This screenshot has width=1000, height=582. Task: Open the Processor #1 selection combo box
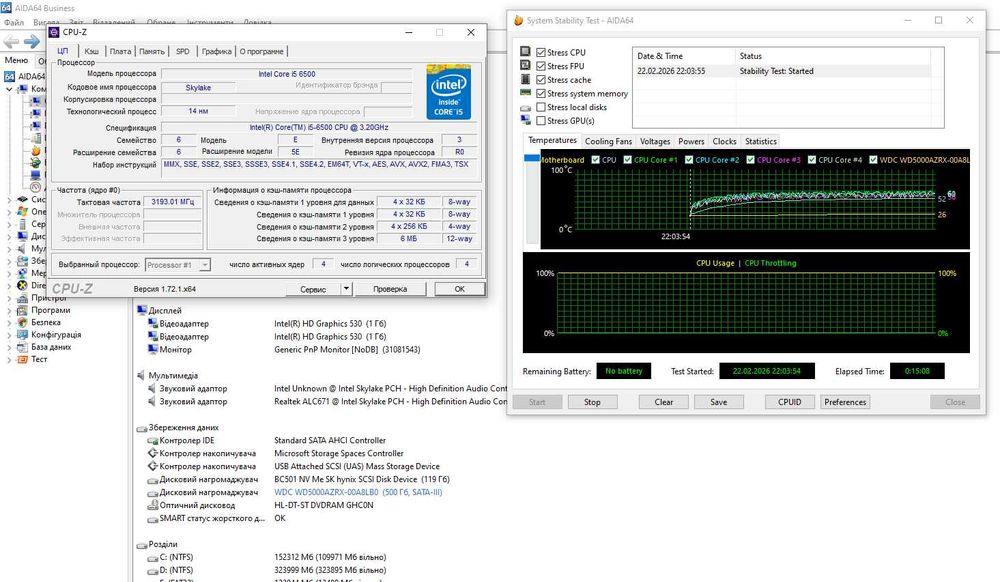[x=178, y=265]
